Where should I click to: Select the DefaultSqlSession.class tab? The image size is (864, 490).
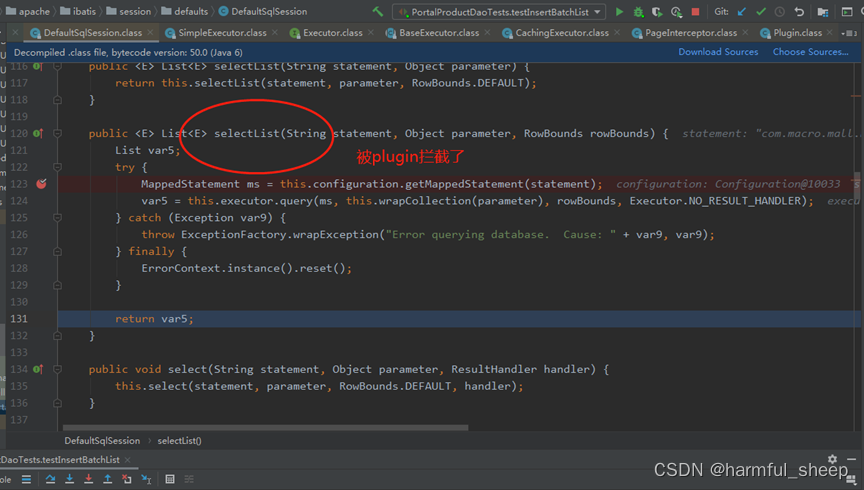(x=92, y=33)
